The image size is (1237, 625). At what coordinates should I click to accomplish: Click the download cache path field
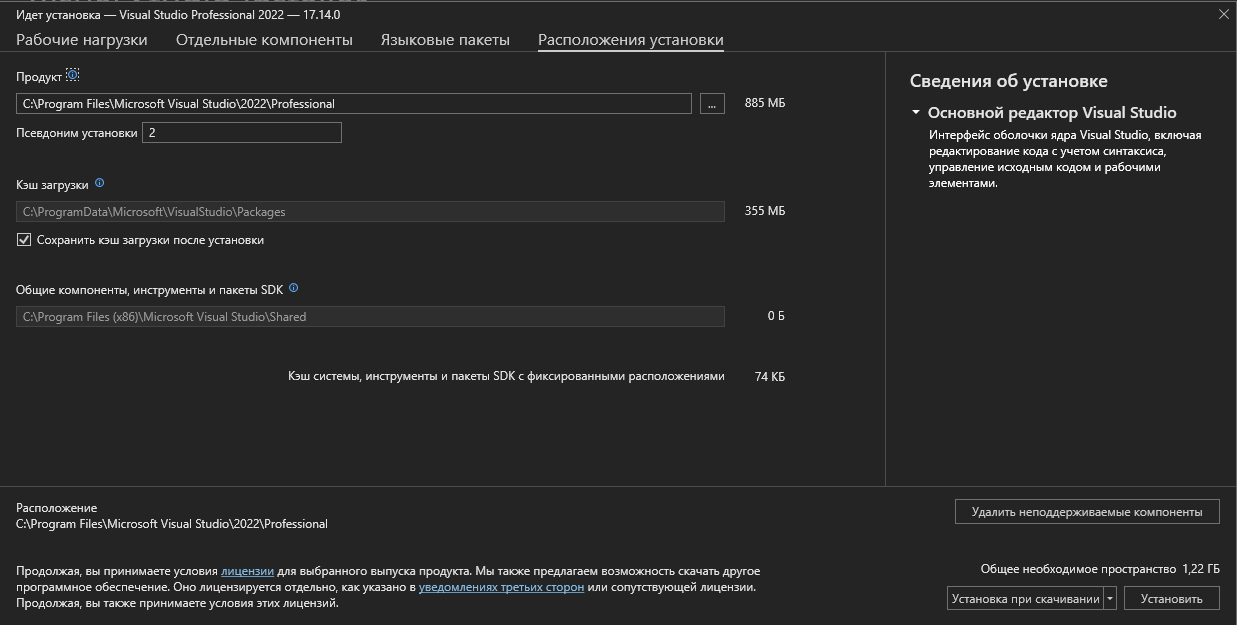pyautogui.click(x=370, y=211)
